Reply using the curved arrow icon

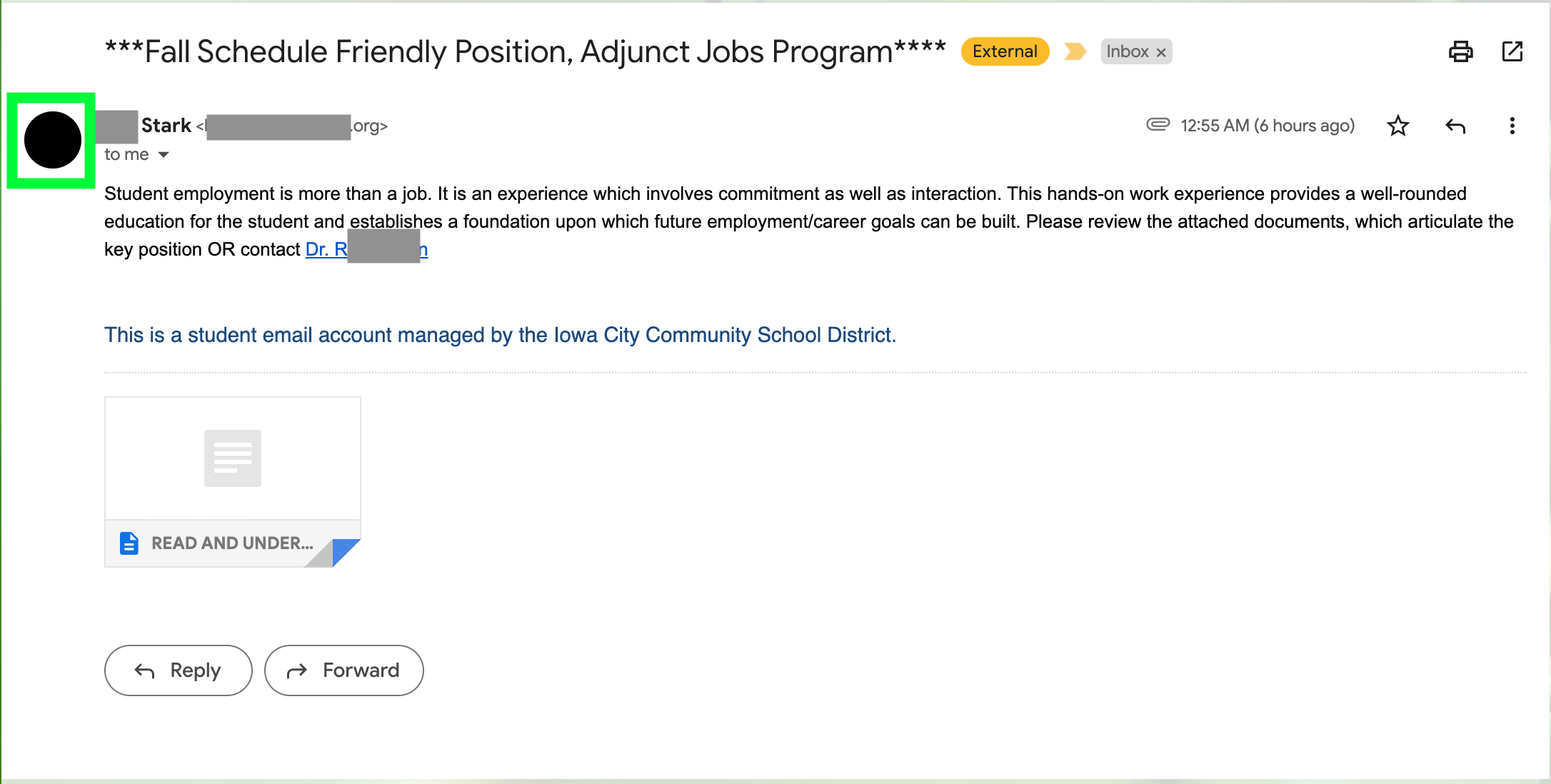pyautogui.click(x=1455, y=126)
